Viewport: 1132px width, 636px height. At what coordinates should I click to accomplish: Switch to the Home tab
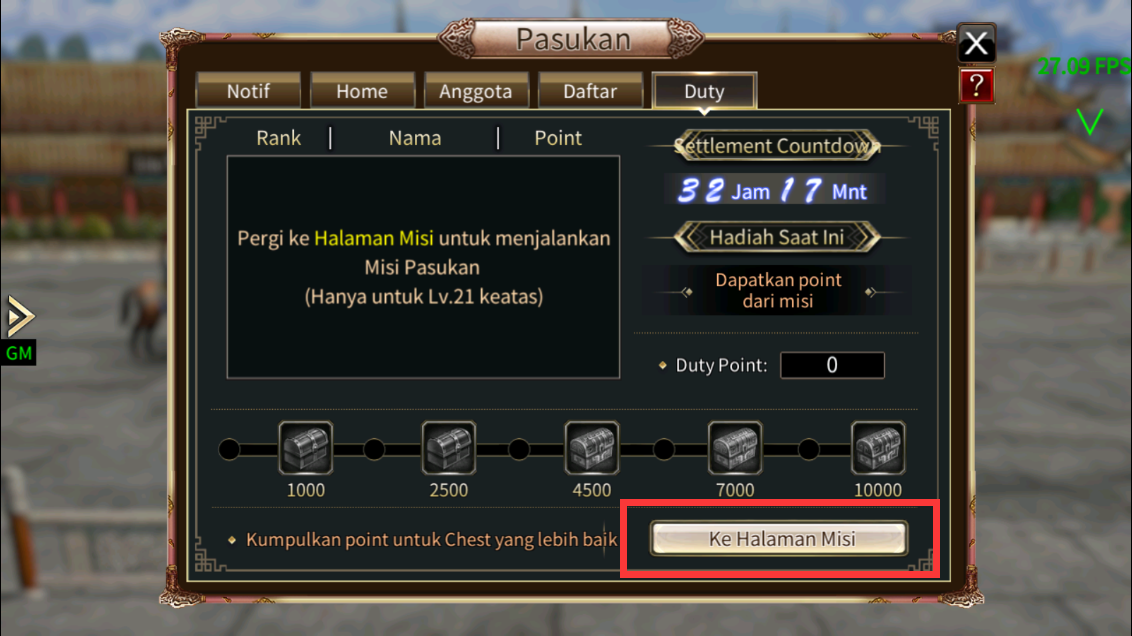tap(362, 91)
